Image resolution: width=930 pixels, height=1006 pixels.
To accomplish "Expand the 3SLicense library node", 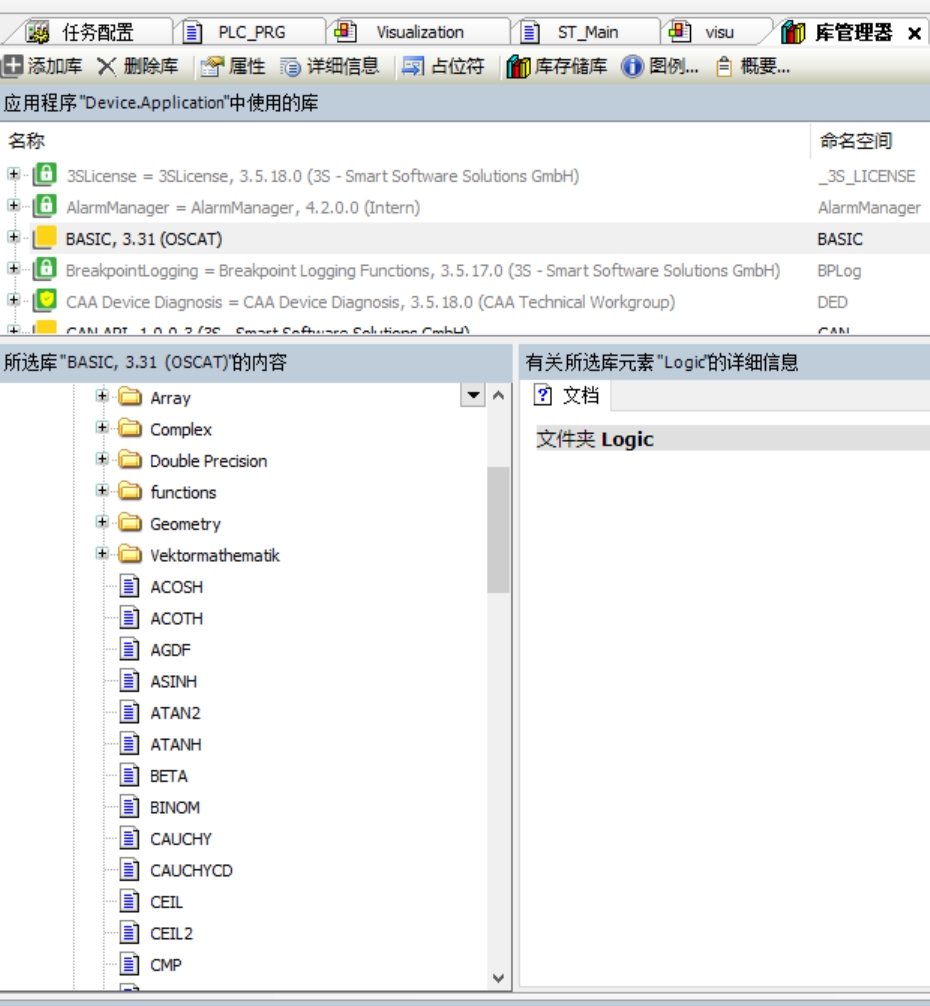I will (13, 175).
